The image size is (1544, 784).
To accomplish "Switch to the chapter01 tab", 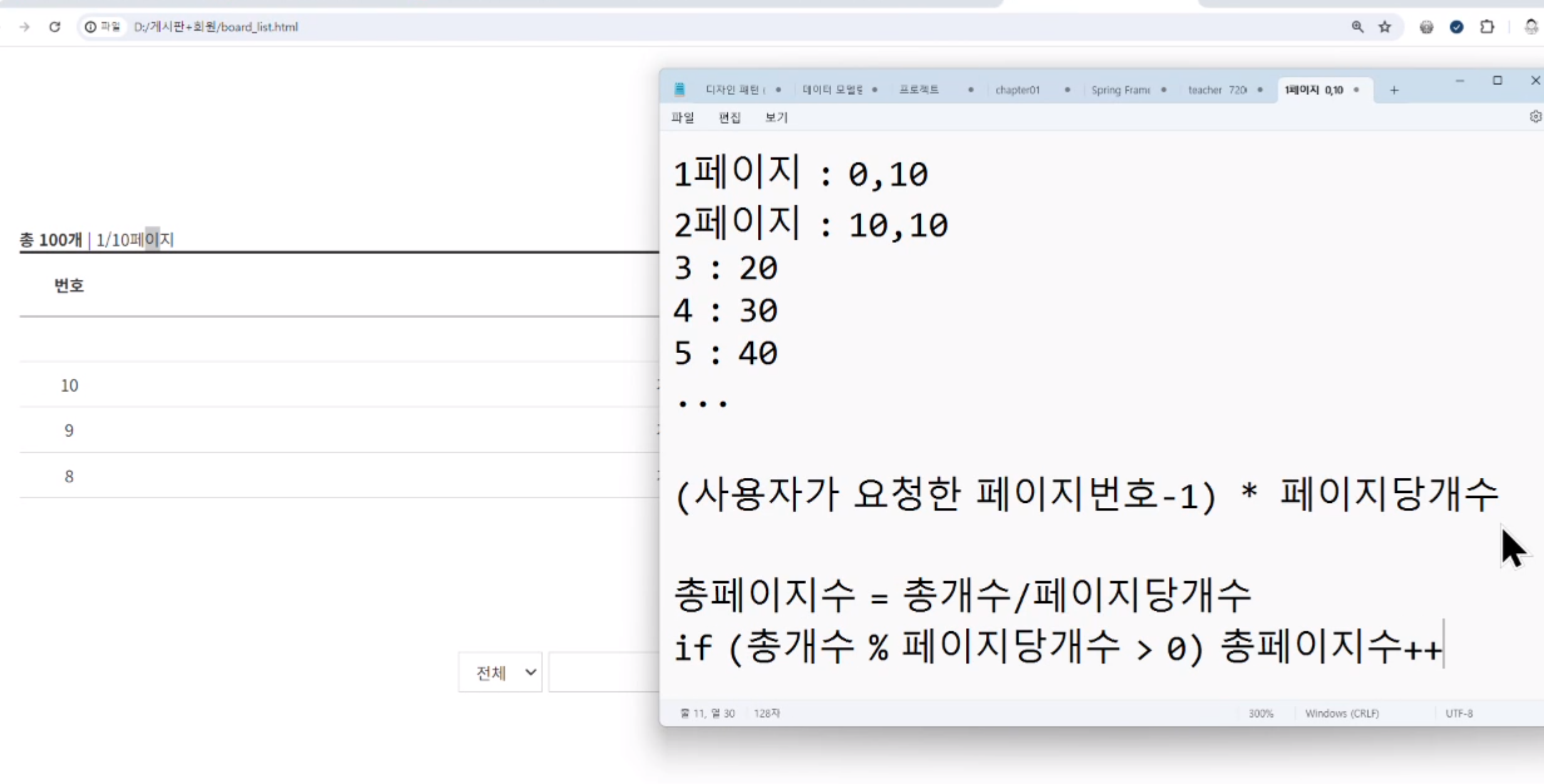I will pos(1017,90).
